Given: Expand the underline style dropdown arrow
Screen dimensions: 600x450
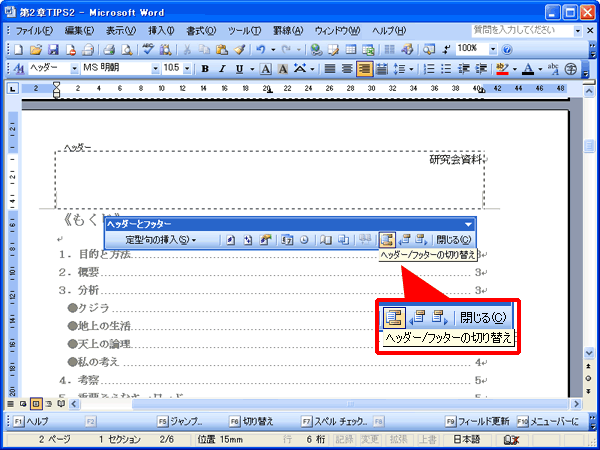Looking at the screenshot, I should 252,69.
